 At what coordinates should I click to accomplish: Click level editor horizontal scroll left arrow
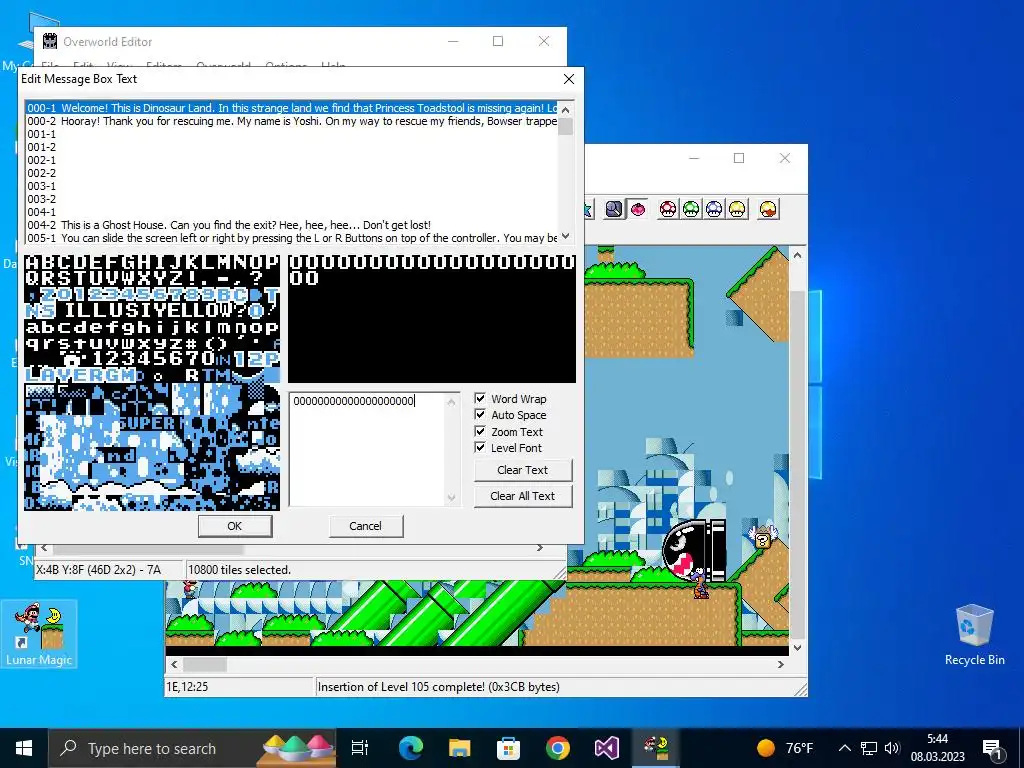(174, 664)
